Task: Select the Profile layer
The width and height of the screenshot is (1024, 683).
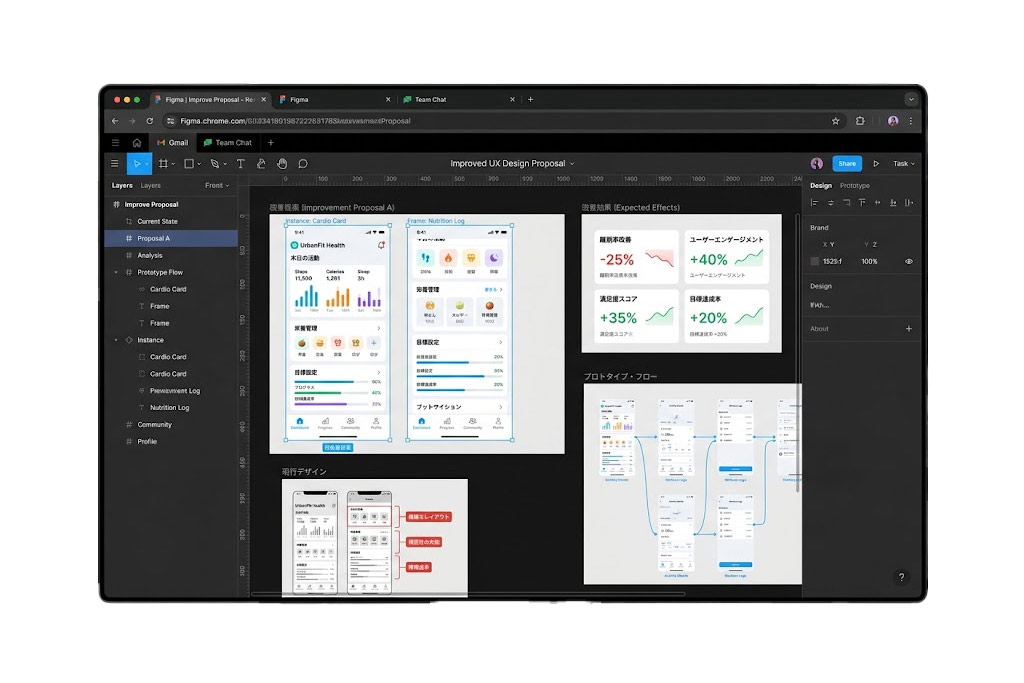Action: click(171, 441)
